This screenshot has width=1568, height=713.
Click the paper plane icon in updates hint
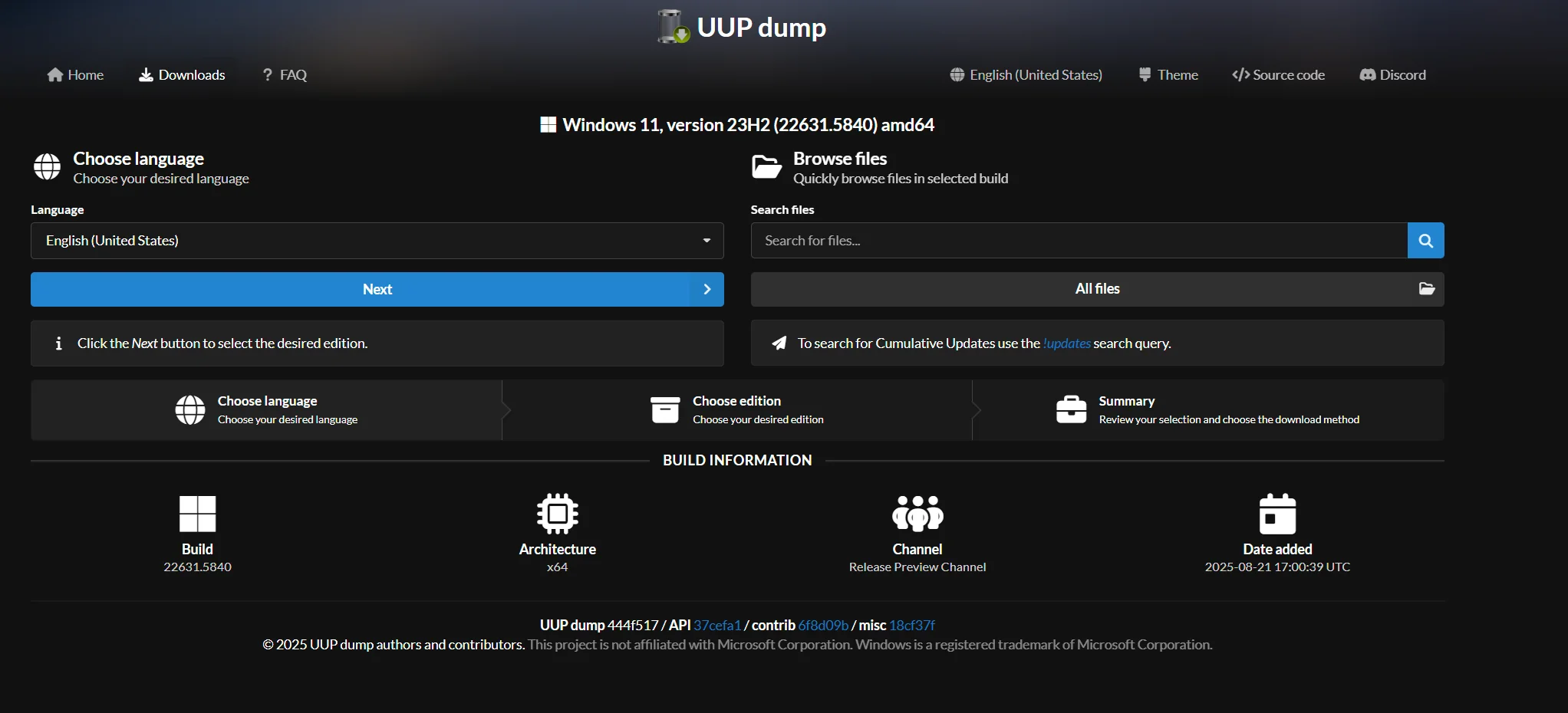click(779, 343)
